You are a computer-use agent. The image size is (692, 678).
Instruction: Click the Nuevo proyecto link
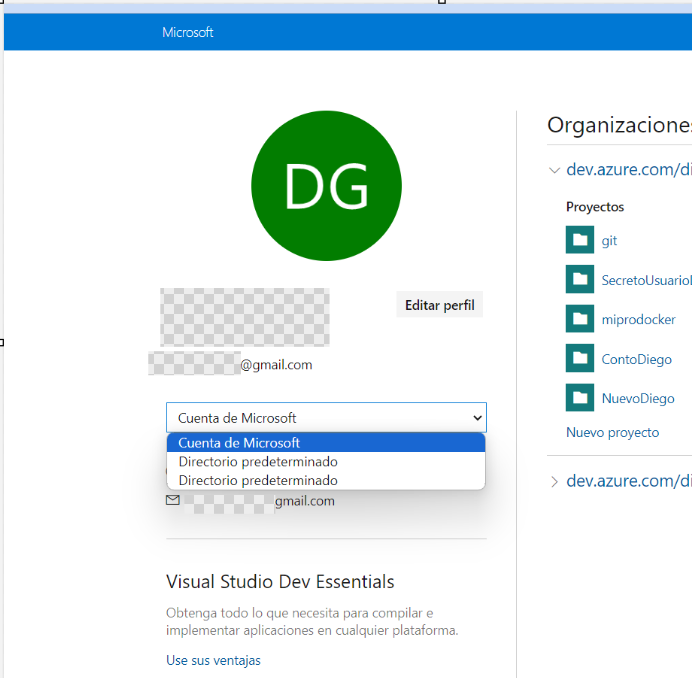pos(613,432)
